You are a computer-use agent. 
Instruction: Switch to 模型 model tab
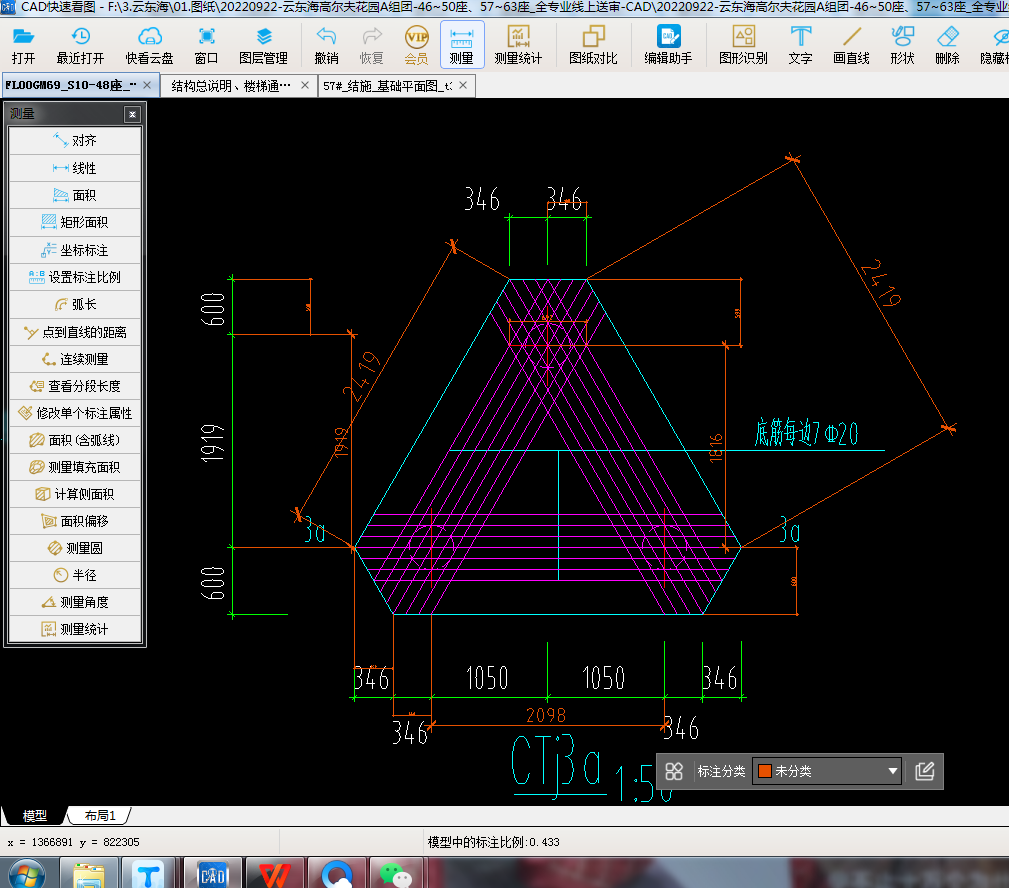[x=34, y=816]
